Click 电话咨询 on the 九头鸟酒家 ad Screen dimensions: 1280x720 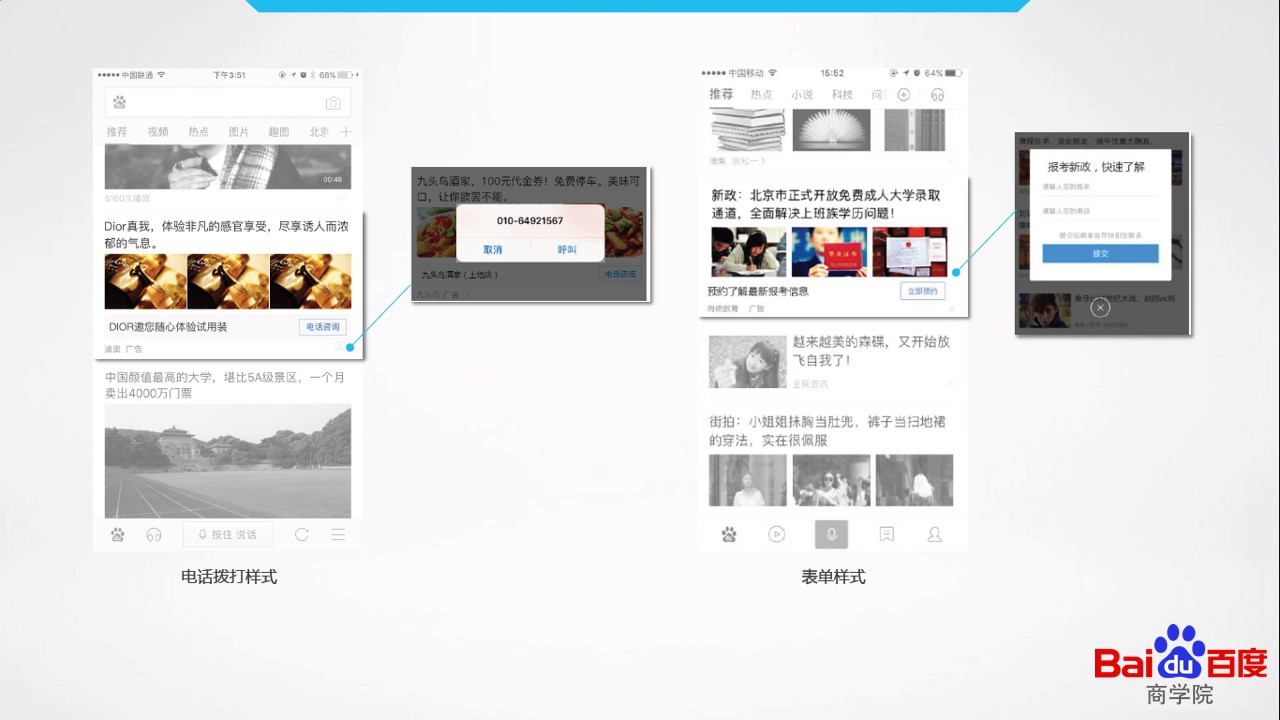[x=620, y=274]
